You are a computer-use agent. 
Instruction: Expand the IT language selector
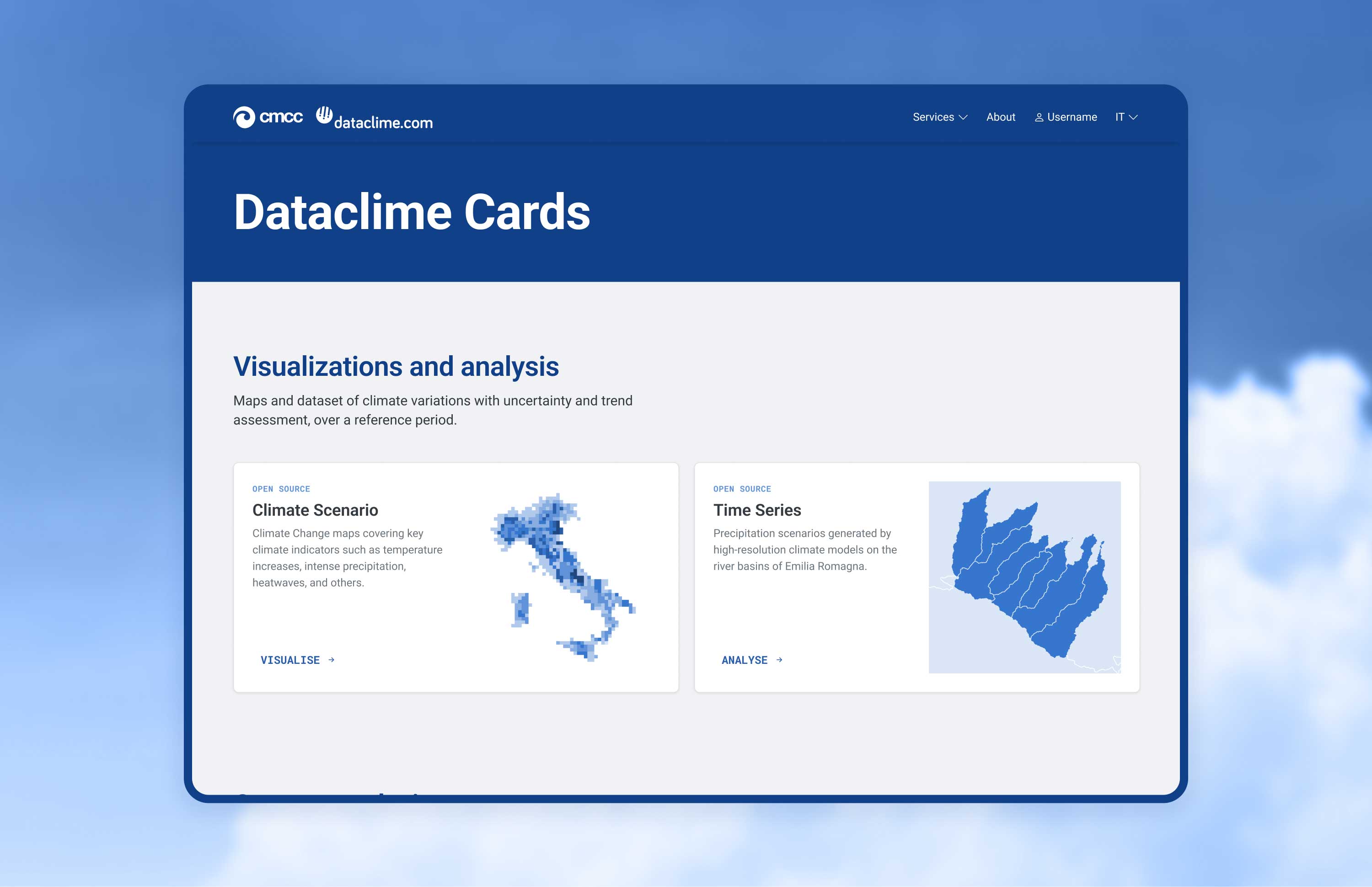(x=1125, y=117)
